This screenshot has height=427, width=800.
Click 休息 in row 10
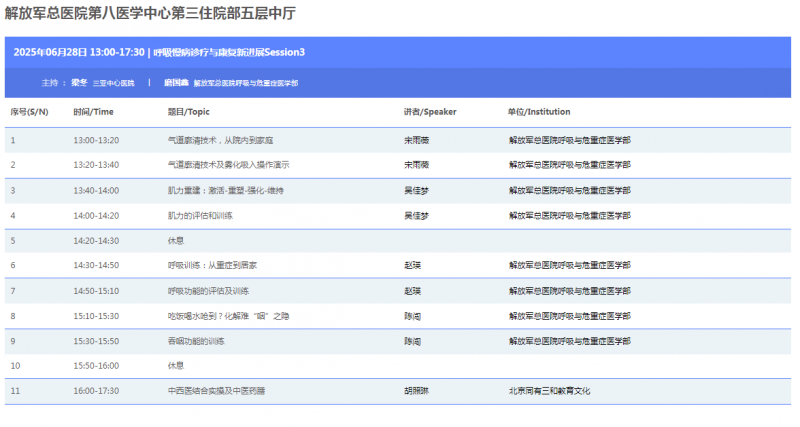click(176, 366)
